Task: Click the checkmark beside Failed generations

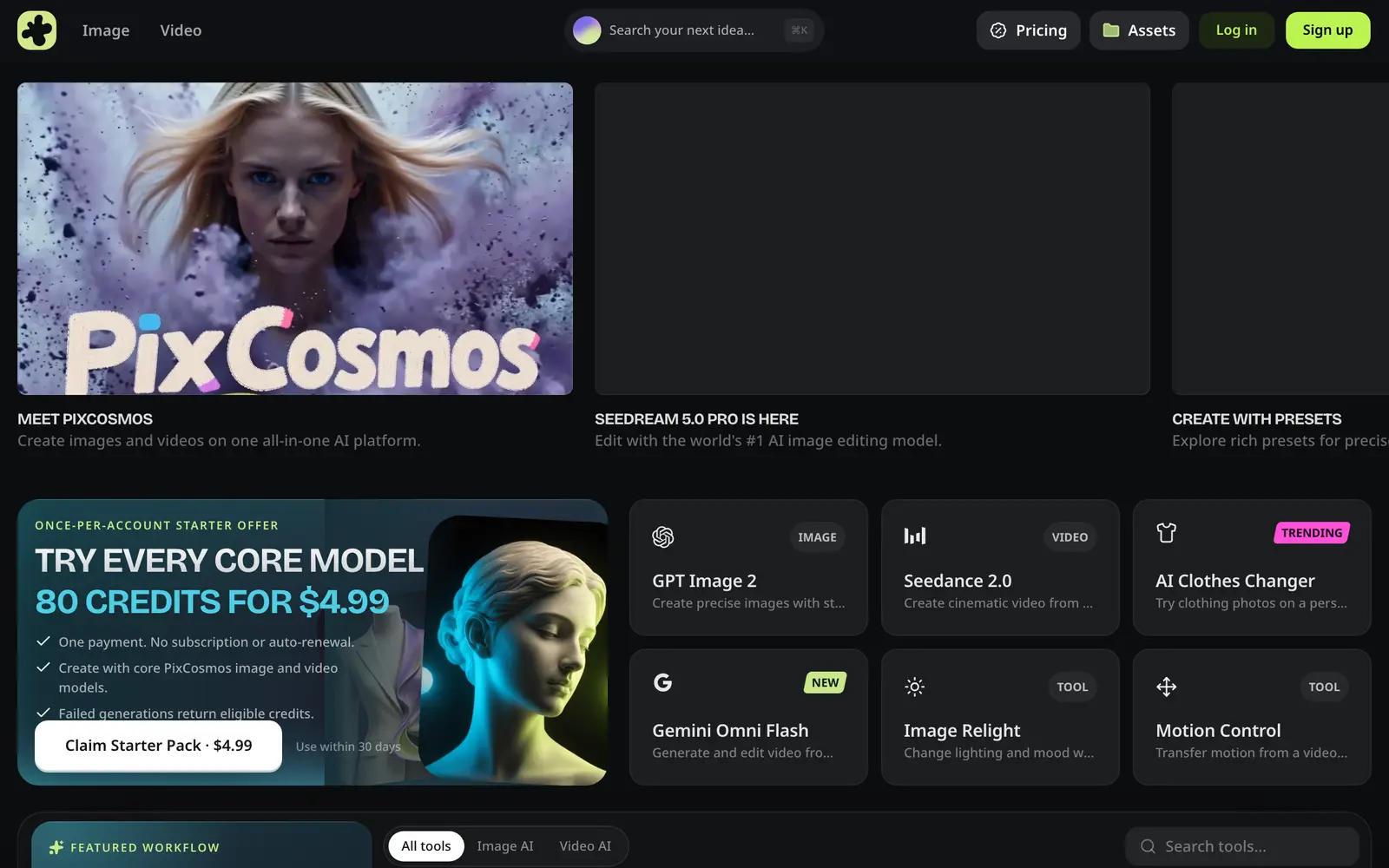Action: point(43,713)
